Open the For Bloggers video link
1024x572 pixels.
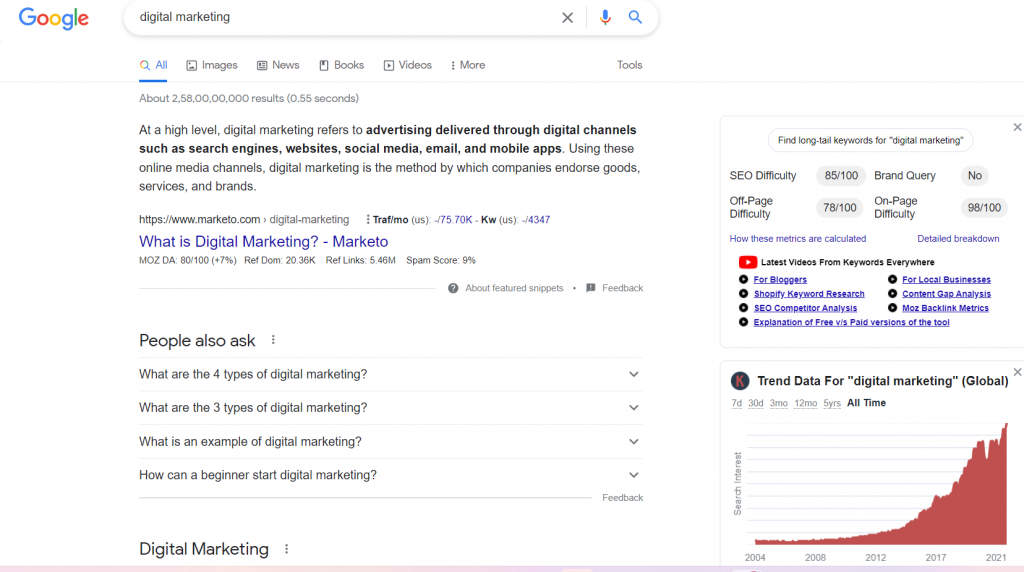780,279
